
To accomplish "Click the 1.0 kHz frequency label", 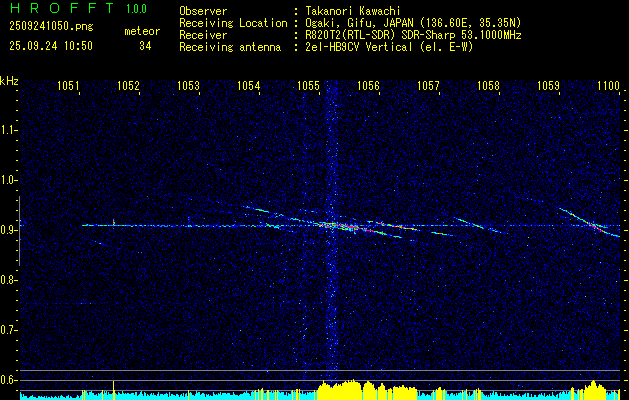I will (x=8, y=180).
